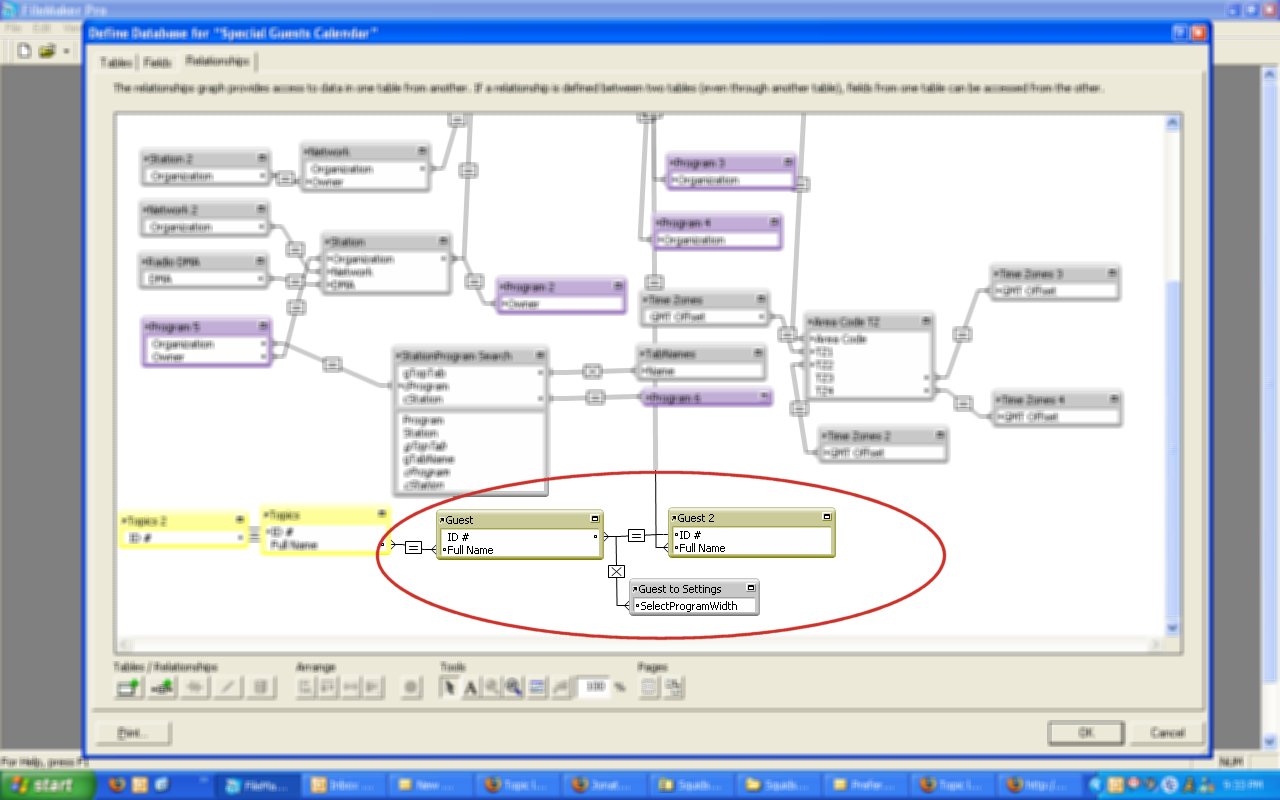This screenshot has width=1280, height=800.
Task: Click the zoom out magnifier tool
Action: tap(513, 687)
